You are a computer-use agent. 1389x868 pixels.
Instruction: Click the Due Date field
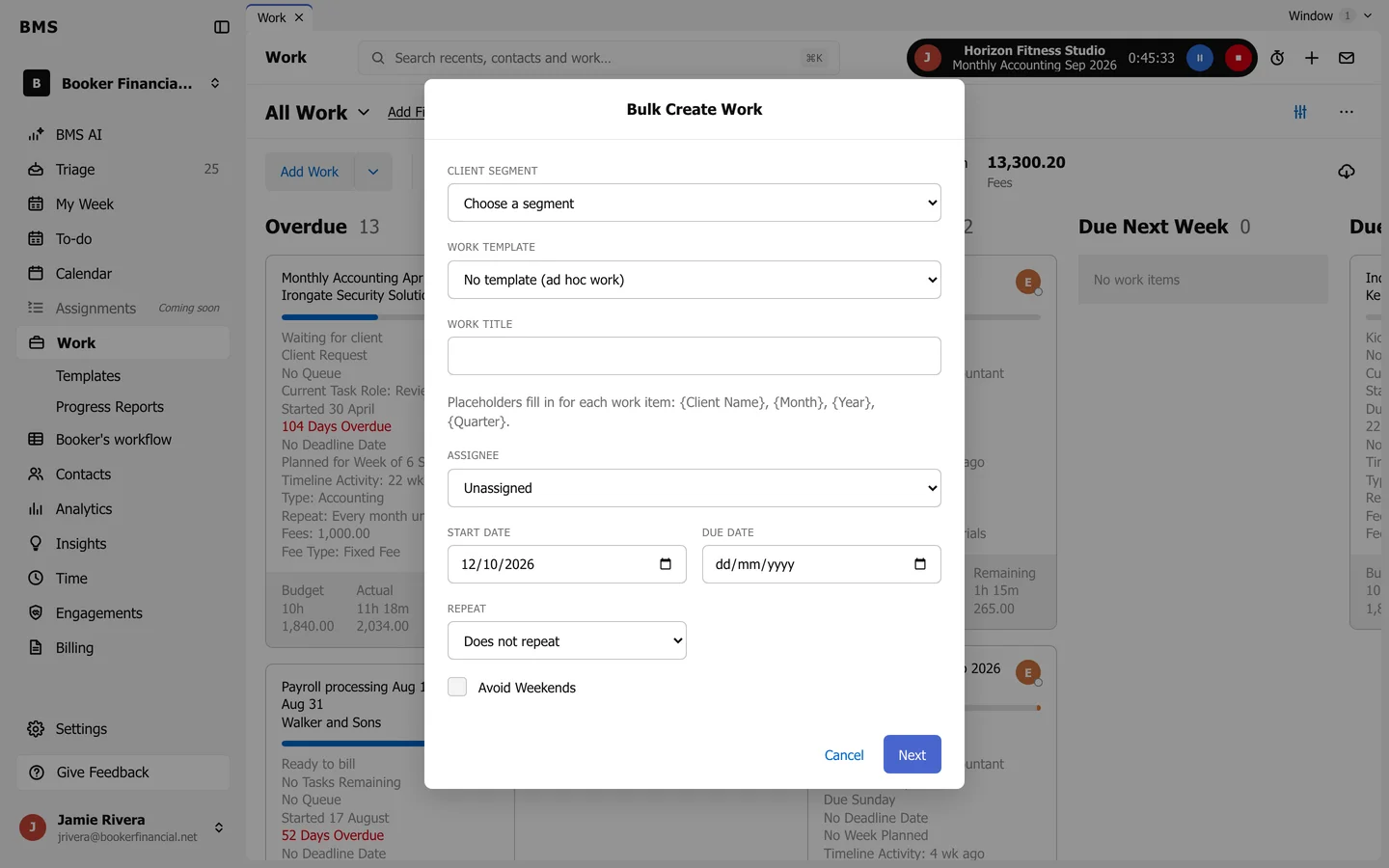coord(822,564)
